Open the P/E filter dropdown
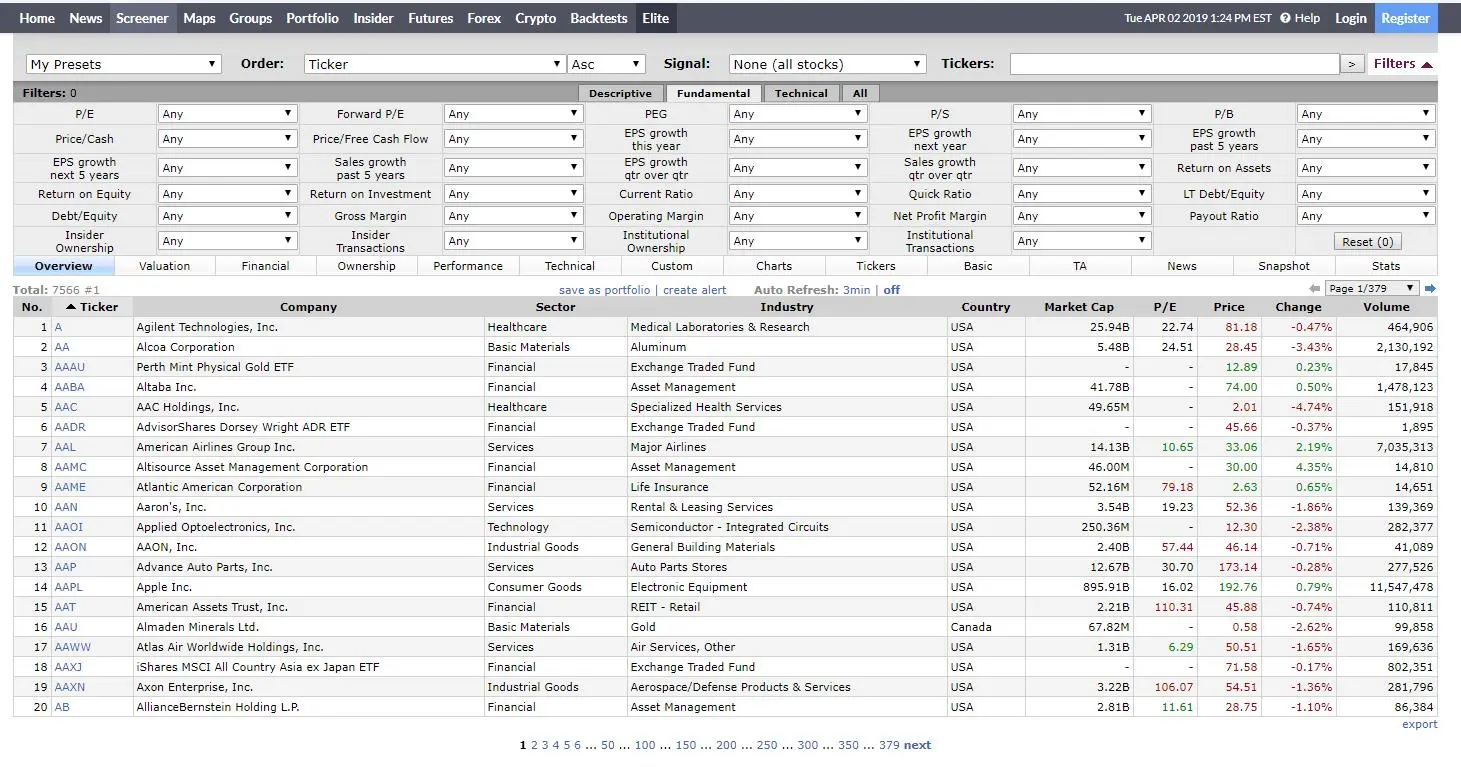This screenshot has width=1461, height=767. tap(227, 114)
